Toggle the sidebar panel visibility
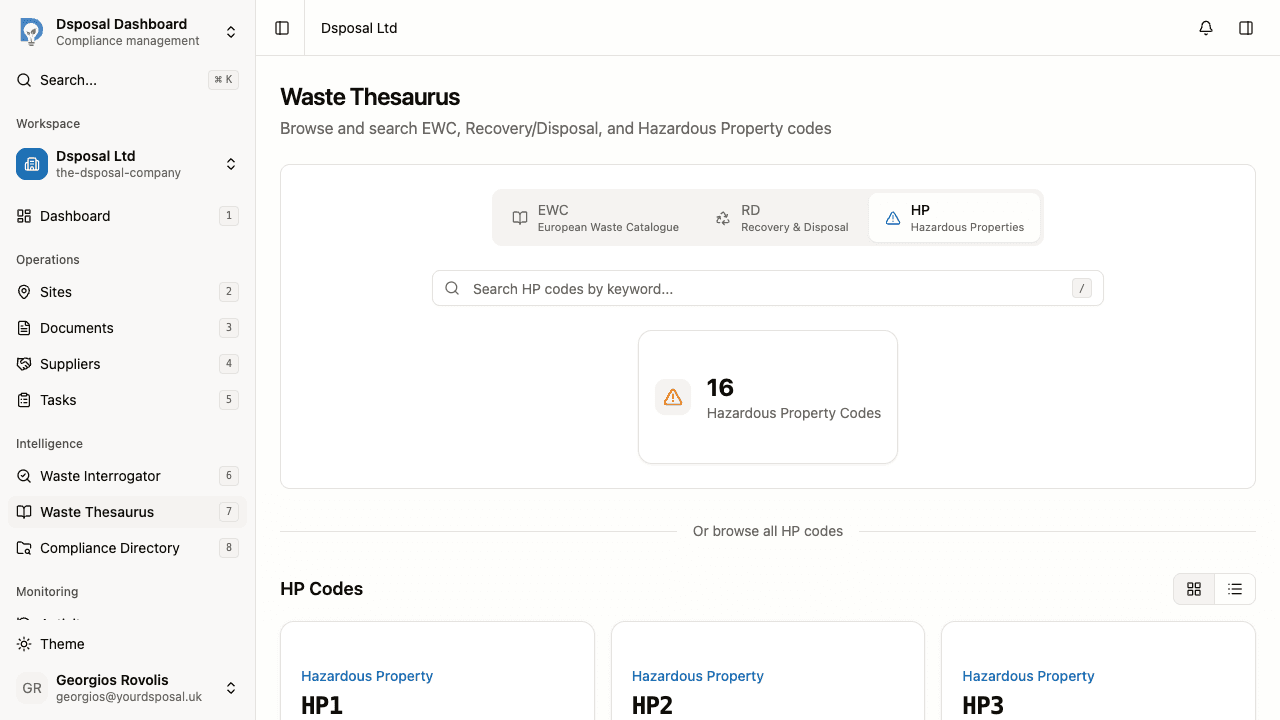Screen dimensions: 1280x720 (x=281, y=28)
